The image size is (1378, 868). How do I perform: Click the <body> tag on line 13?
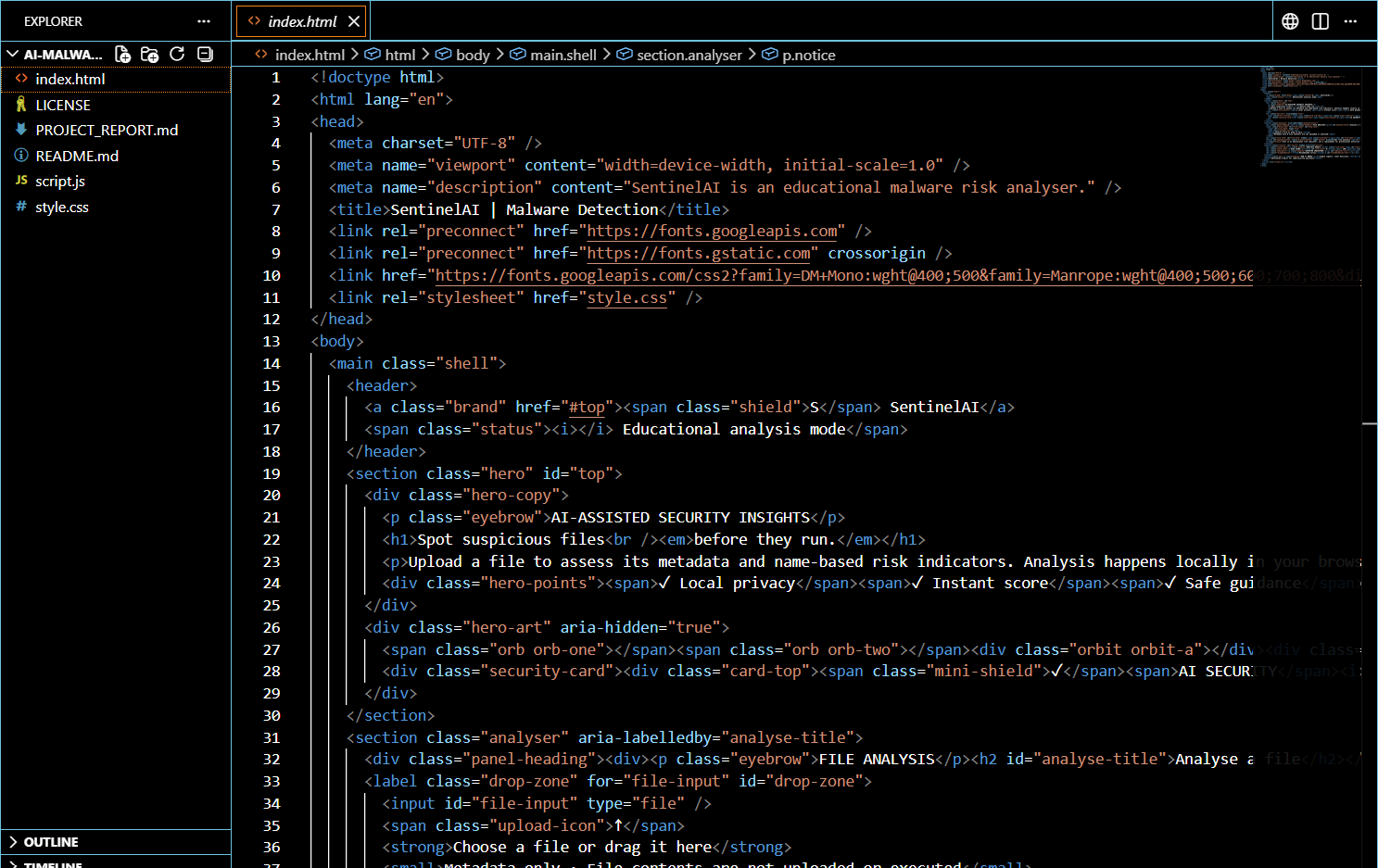click(337, 341)
